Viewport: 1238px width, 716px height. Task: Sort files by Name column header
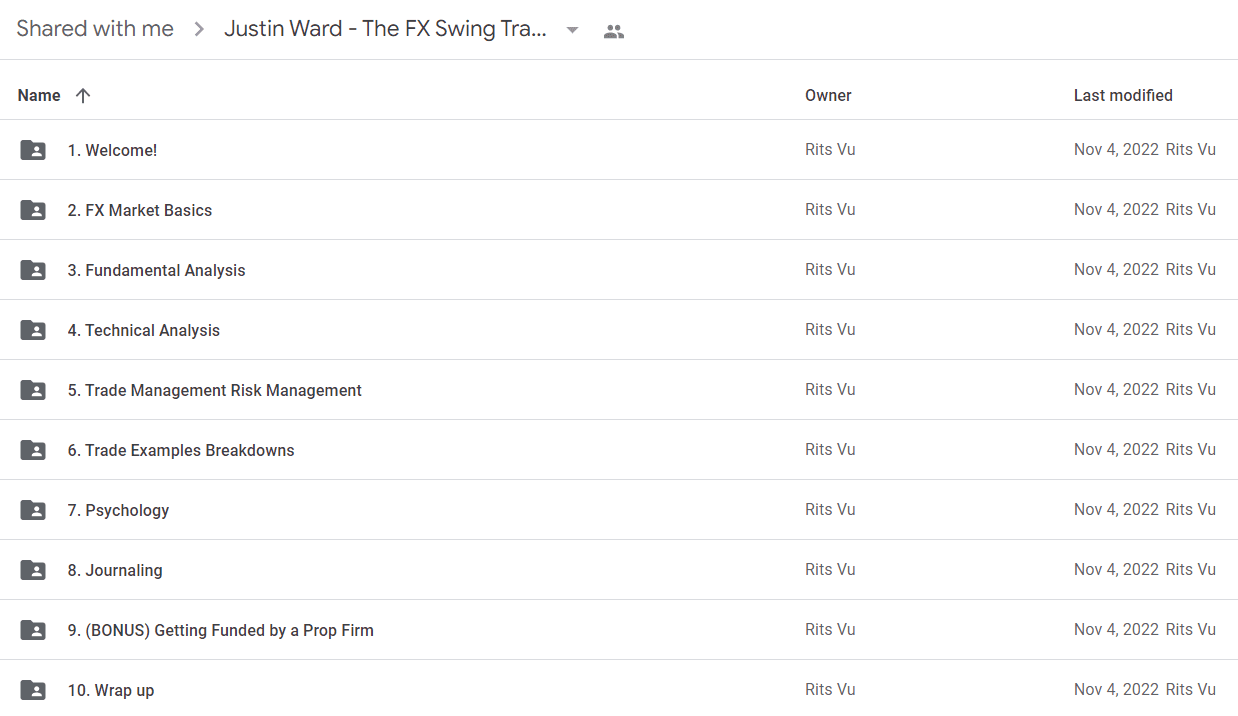(39, 96)
